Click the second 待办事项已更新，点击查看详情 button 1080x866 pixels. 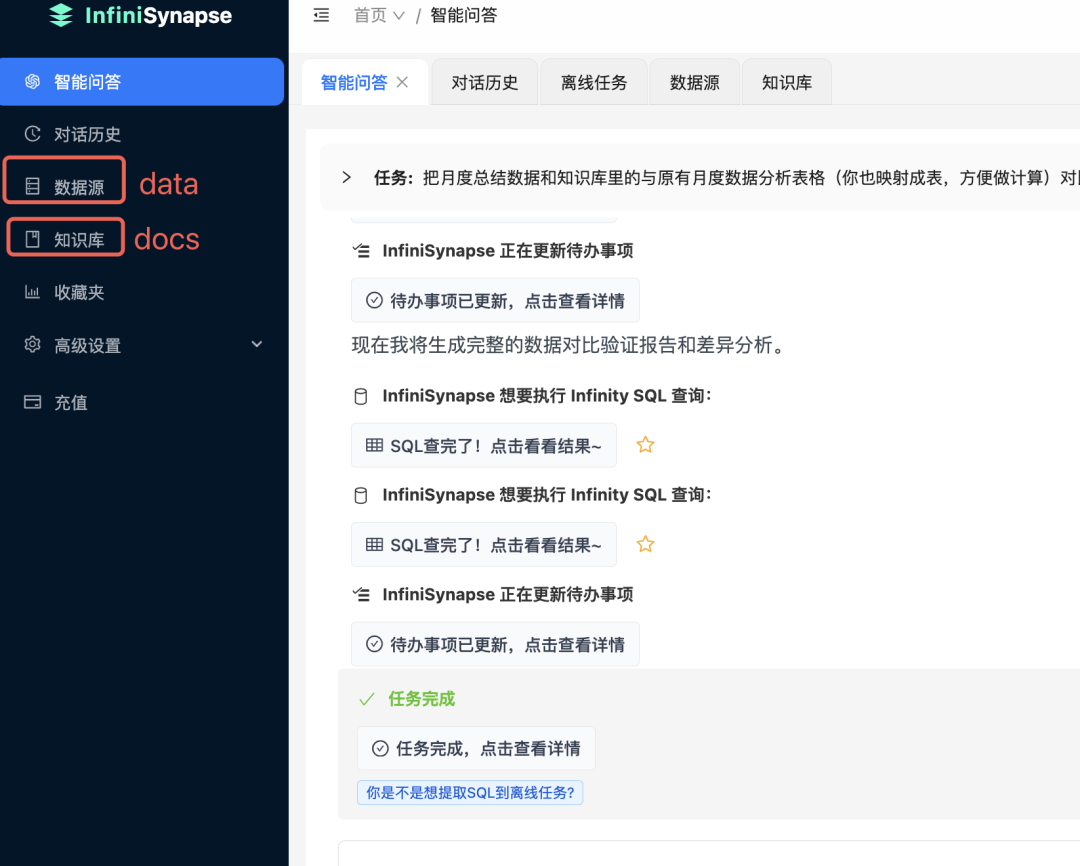click(x=495, y=644)
